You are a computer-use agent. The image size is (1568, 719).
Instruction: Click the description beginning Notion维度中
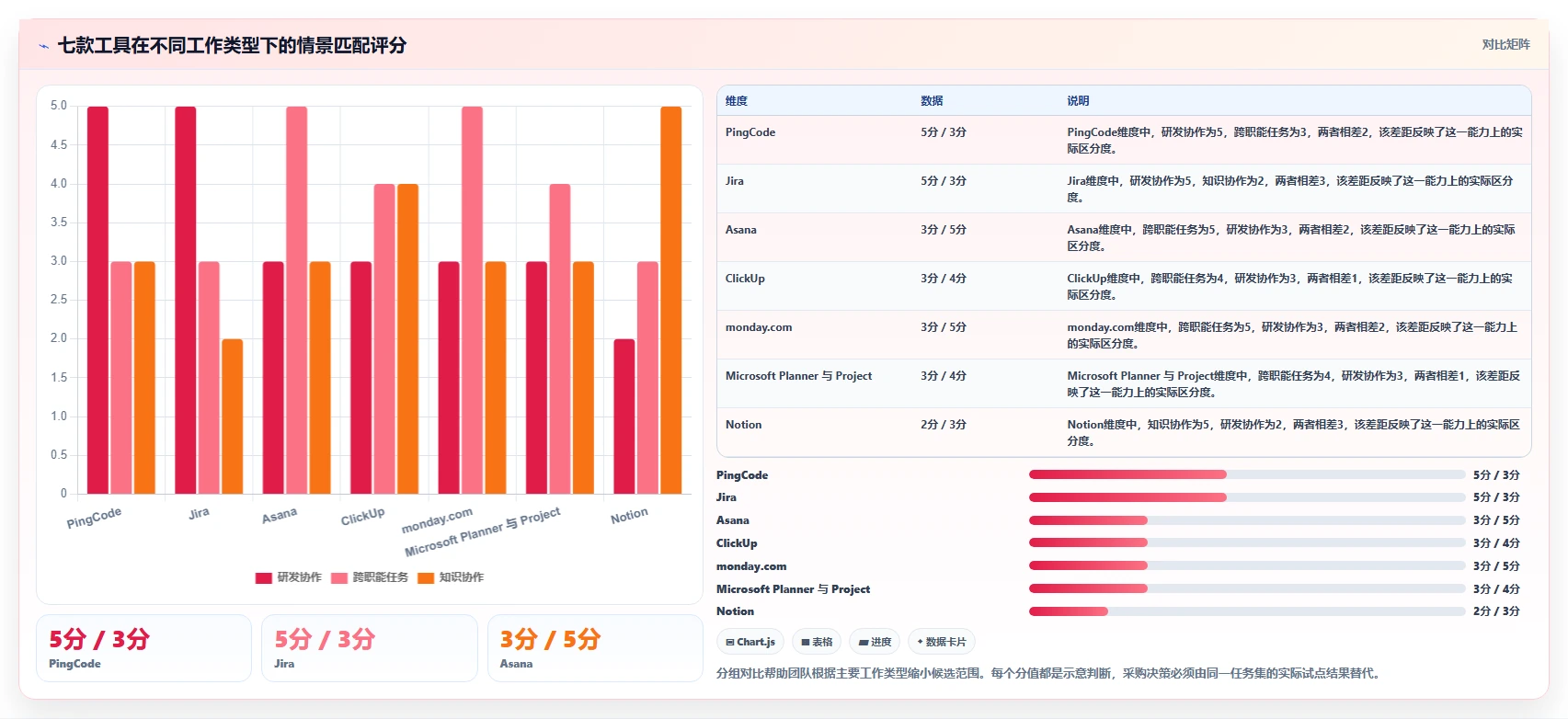[x=1294, y=433]
